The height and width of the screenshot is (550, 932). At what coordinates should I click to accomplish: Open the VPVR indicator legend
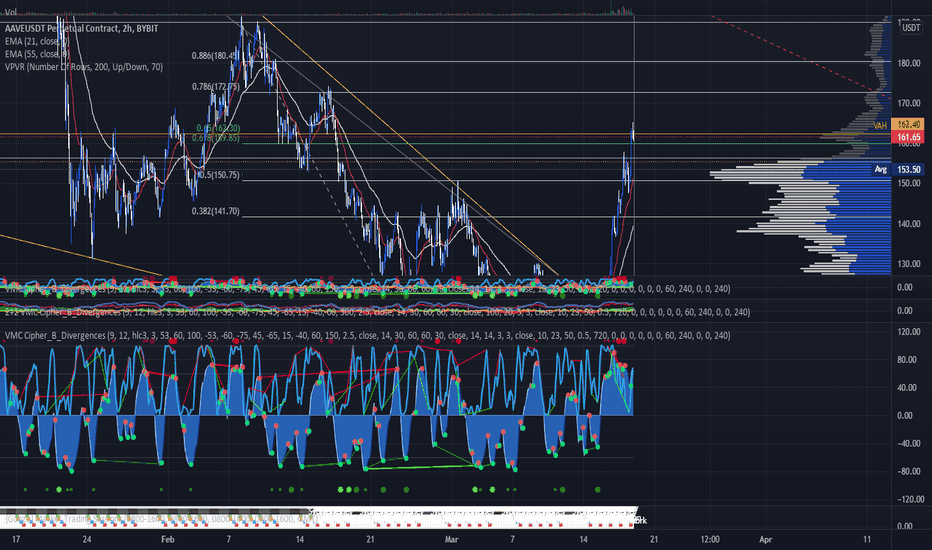[x=84, y=67]
